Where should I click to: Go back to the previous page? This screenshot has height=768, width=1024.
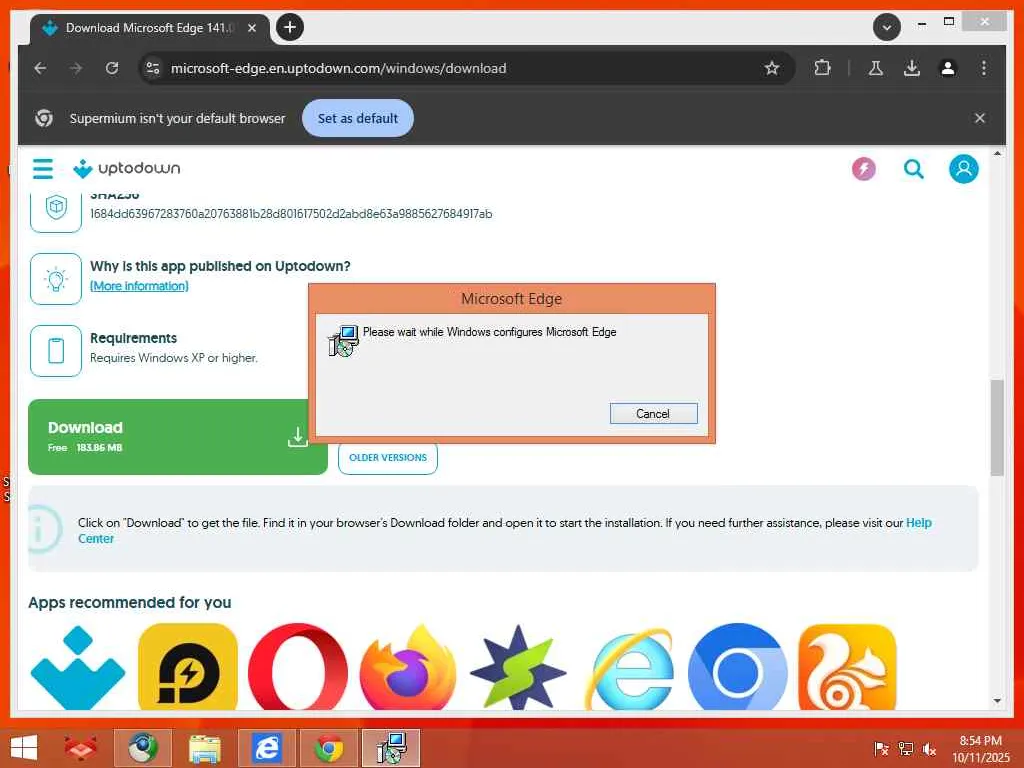[40, 68]
